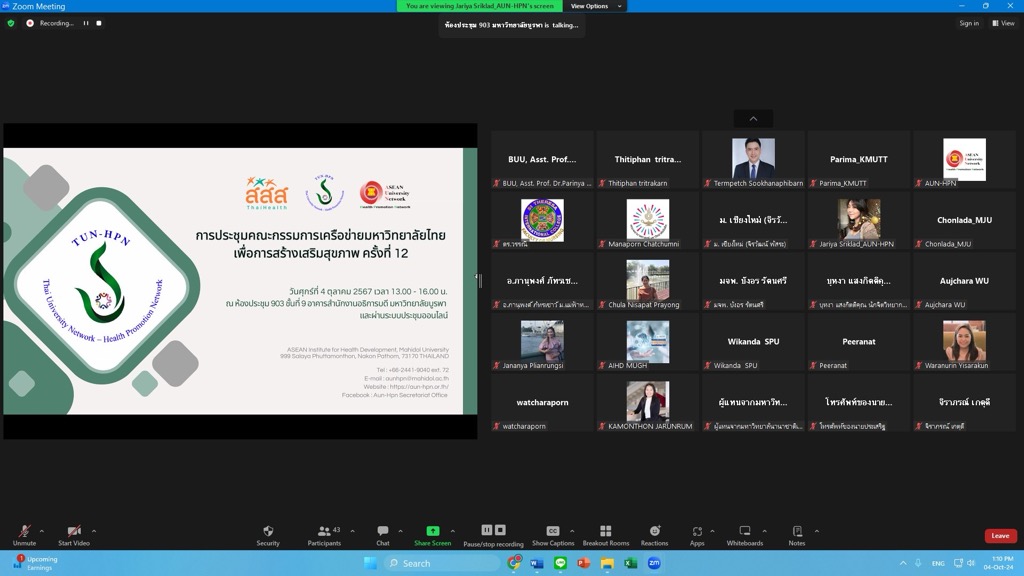1024x576 pixels.
Task: Click the red Leave button
Action: point(1000,536)
